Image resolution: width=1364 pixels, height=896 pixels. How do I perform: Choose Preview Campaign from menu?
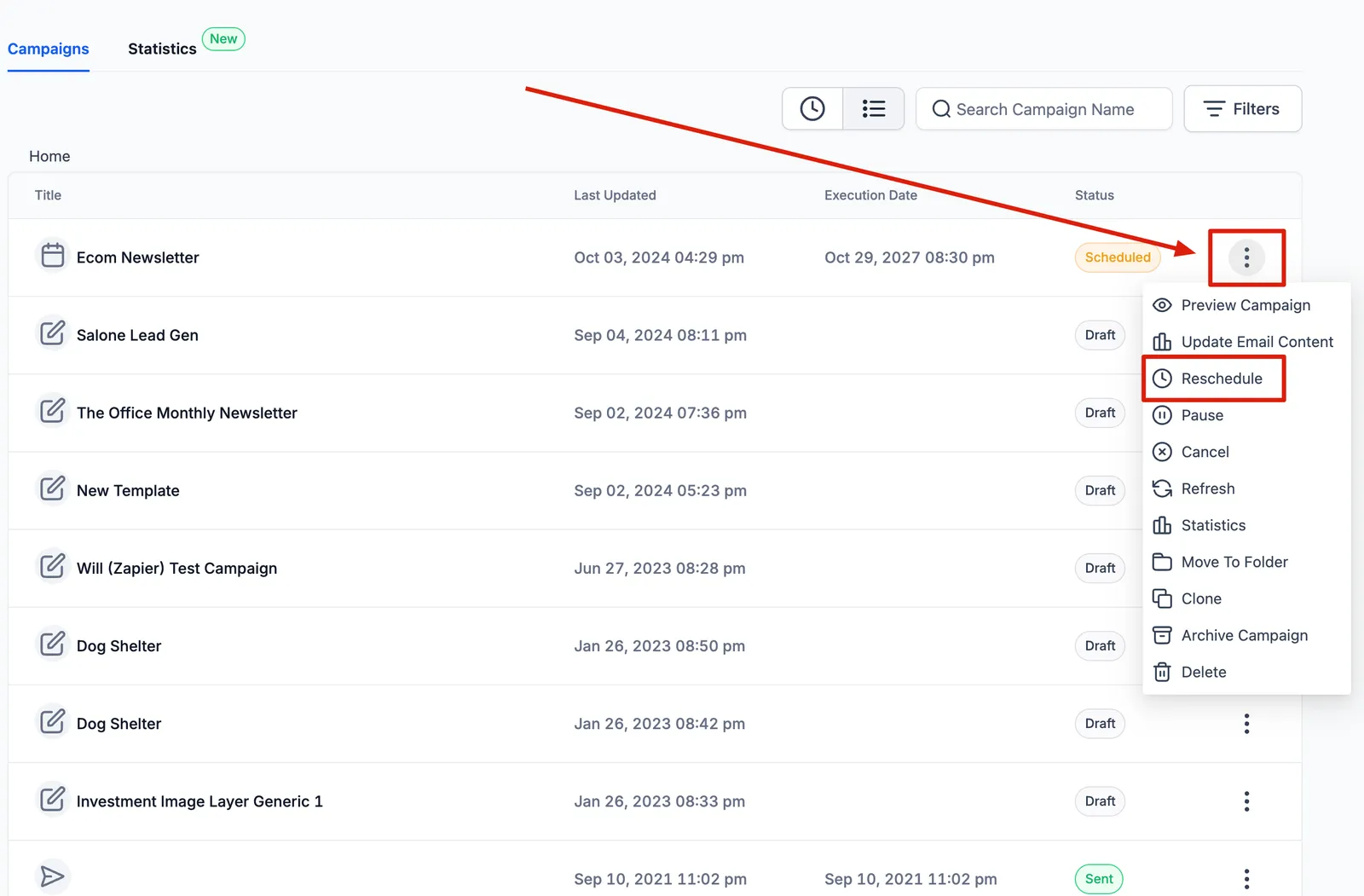click(1246, 305)
